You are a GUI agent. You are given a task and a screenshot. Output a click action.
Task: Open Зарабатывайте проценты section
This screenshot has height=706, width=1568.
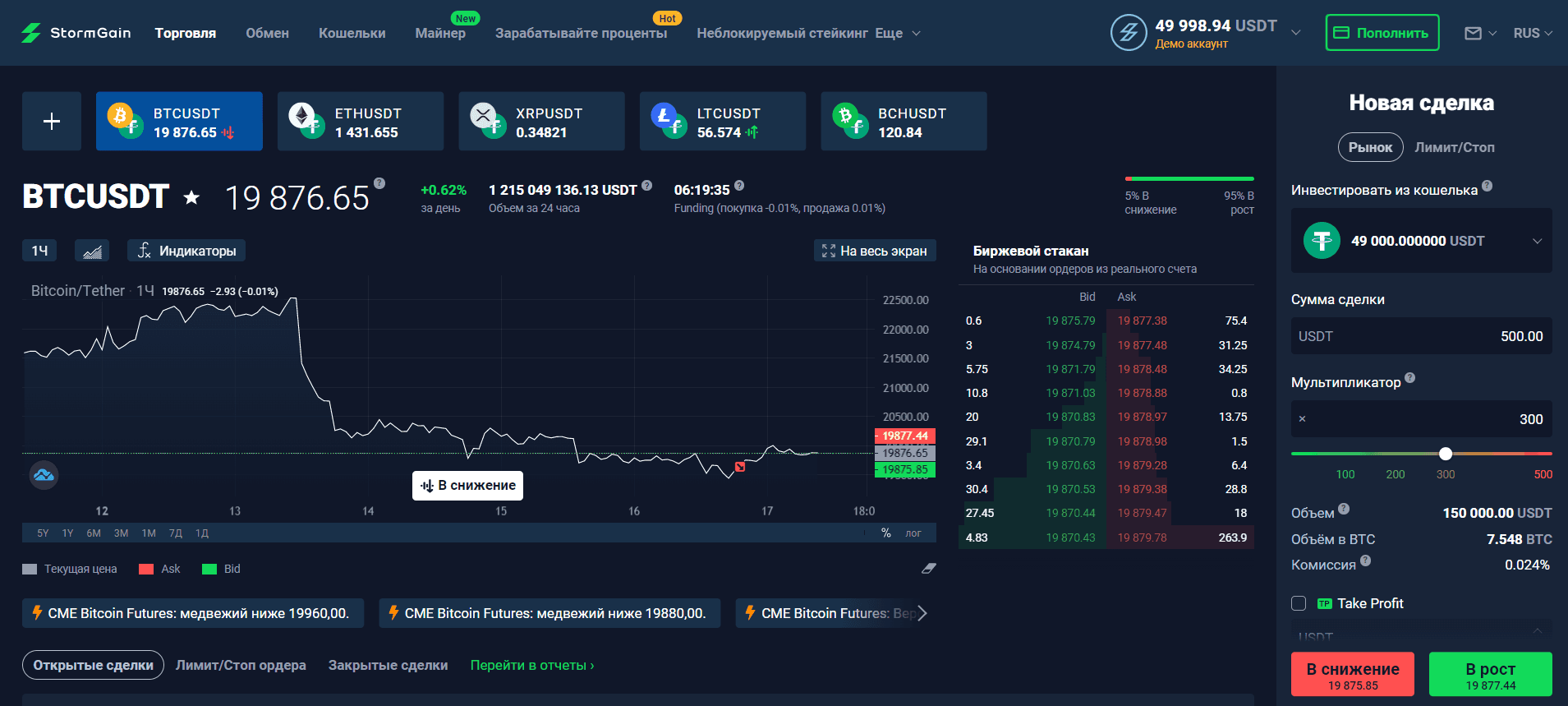point(581,33)
